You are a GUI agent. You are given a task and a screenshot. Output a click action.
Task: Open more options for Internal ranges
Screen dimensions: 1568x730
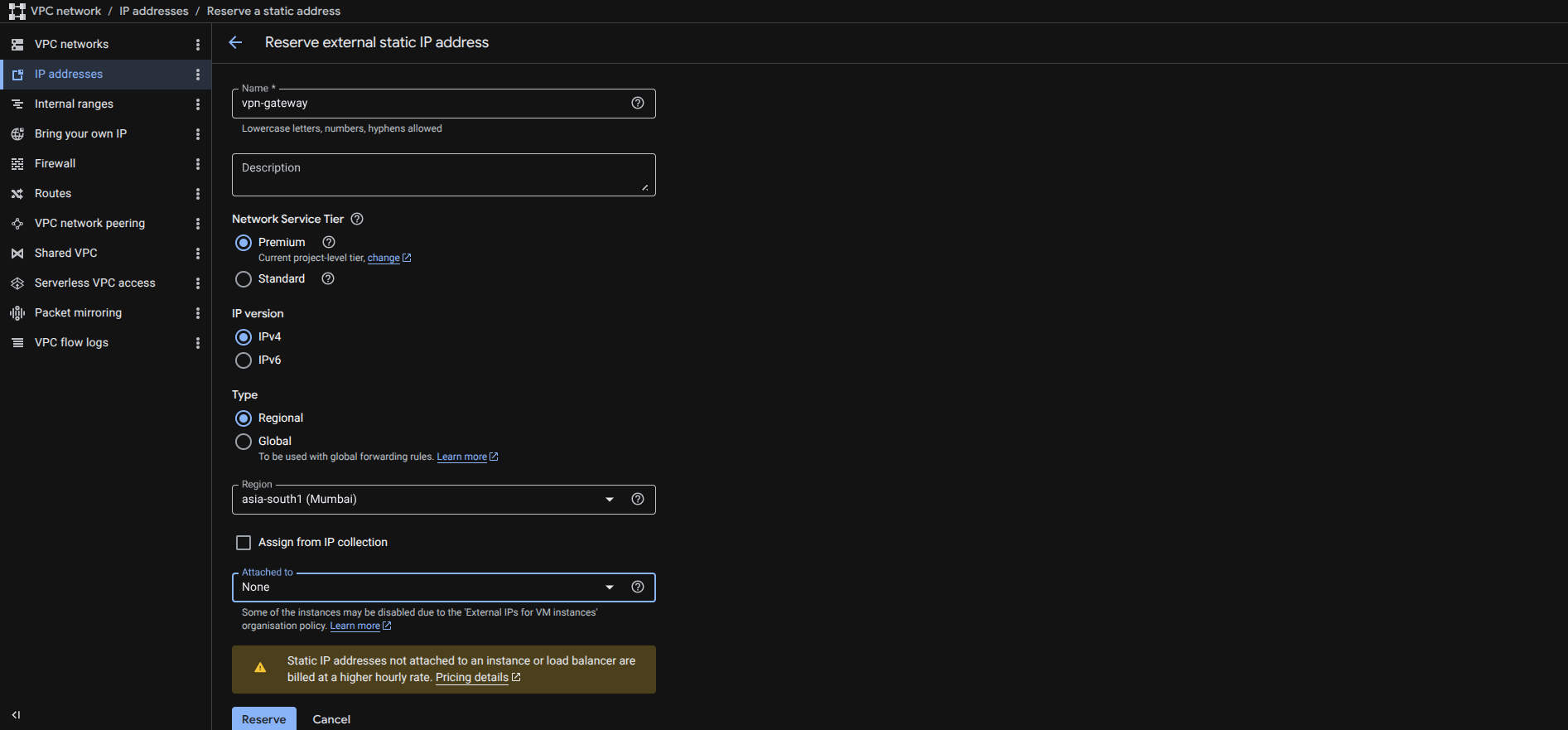click(x=198, y=104)
